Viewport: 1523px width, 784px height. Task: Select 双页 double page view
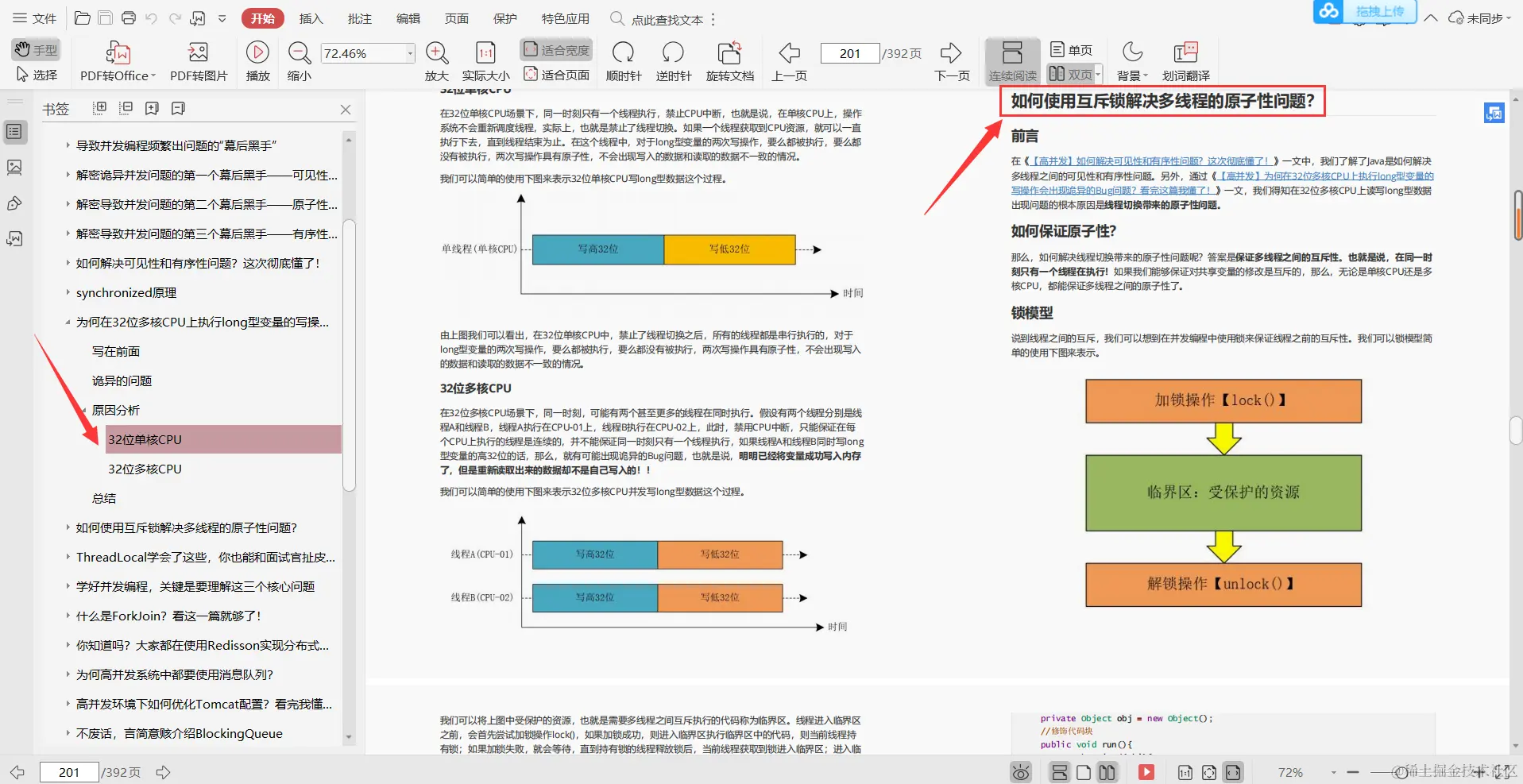coord(1071,74)
